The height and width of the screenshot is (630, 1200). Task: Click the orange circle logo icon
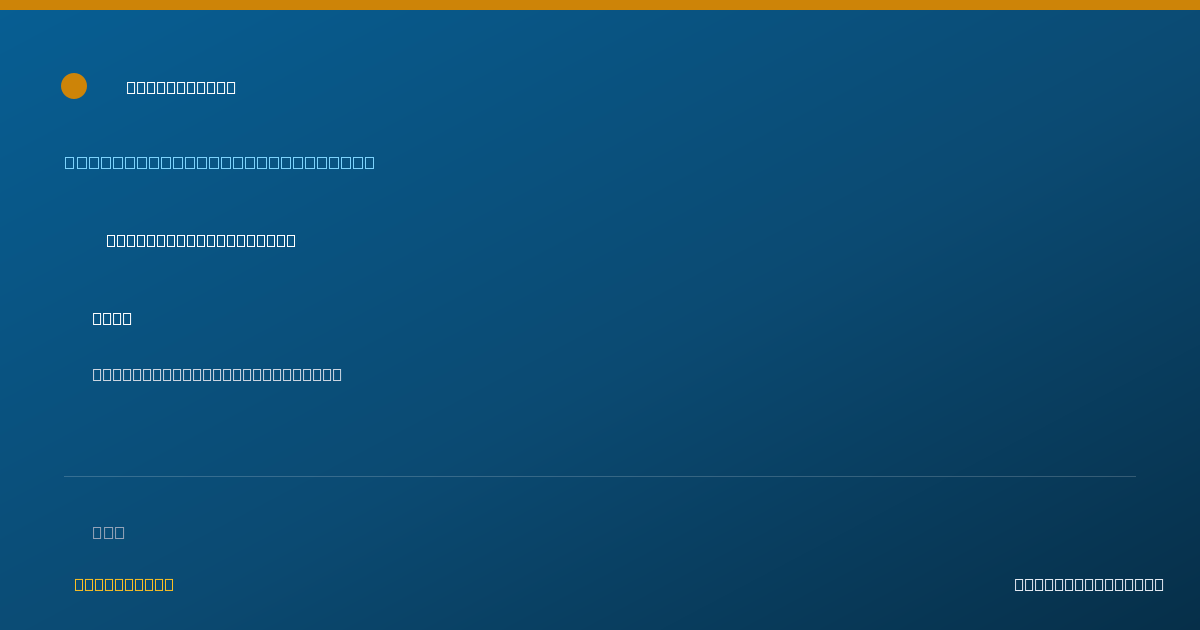(x=74, y=86)
